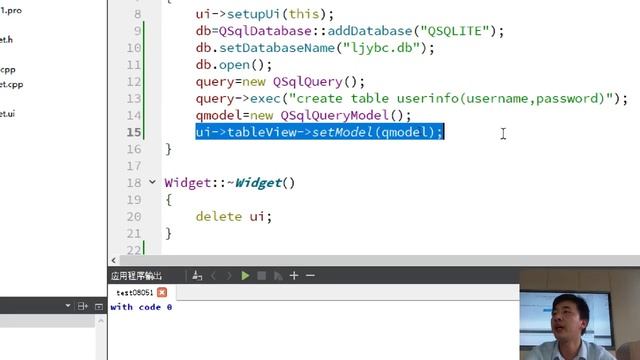Clear the application output pane
This screenshot has height=360, width=640.
pos(197,276)
